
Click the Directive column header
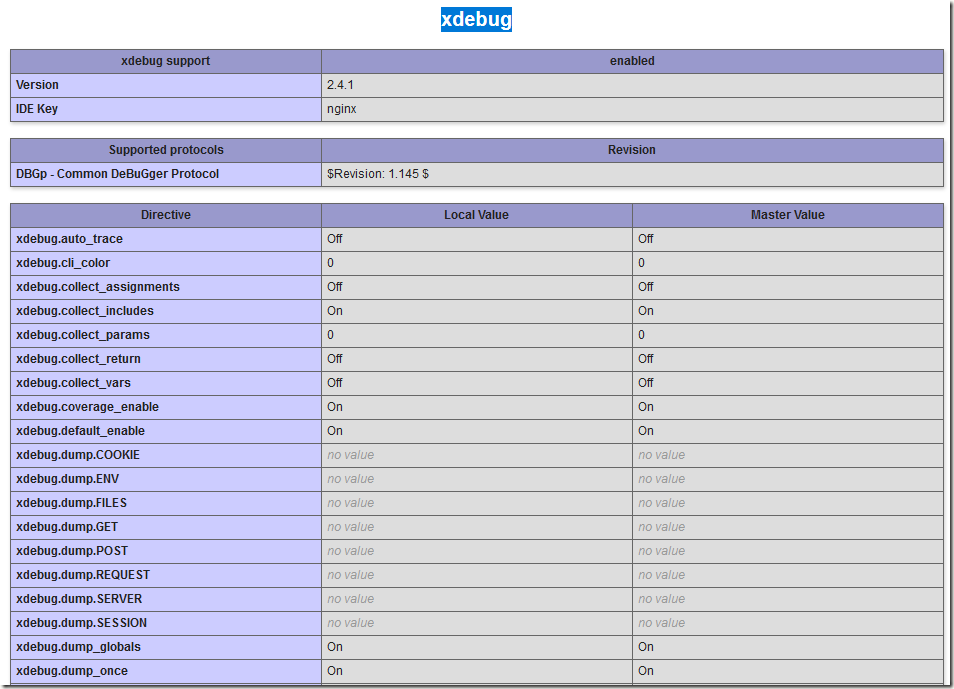click(x=165, y=215)
